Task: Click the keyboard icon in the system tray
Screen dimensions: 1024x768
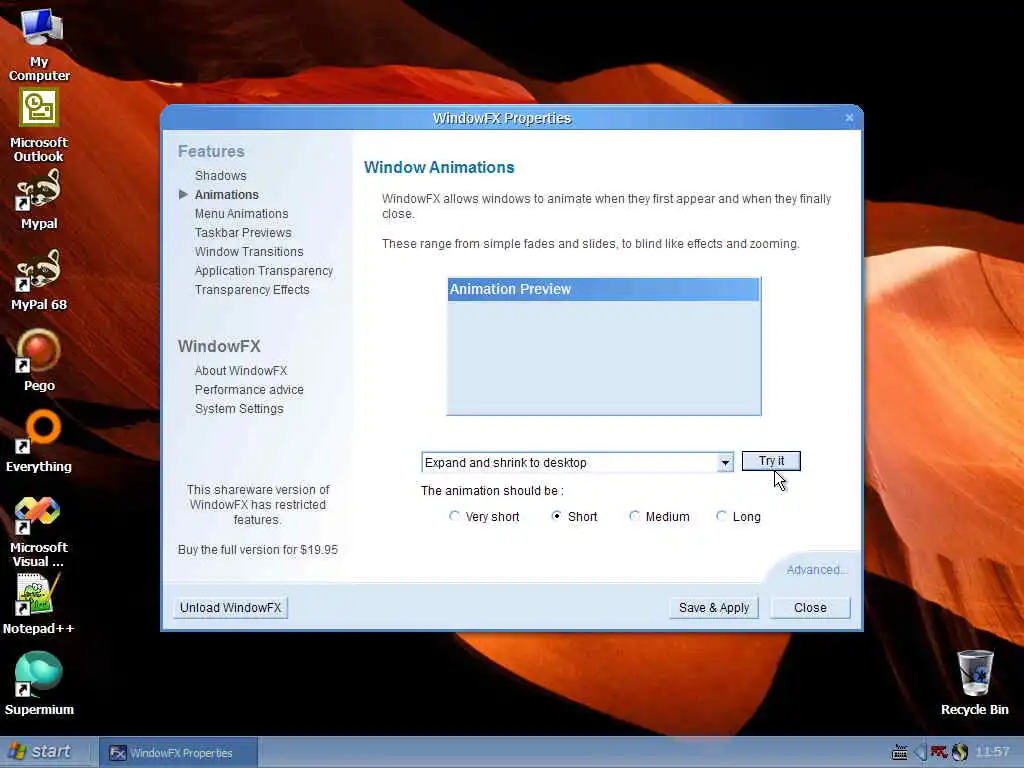Action: pos(899,753)
